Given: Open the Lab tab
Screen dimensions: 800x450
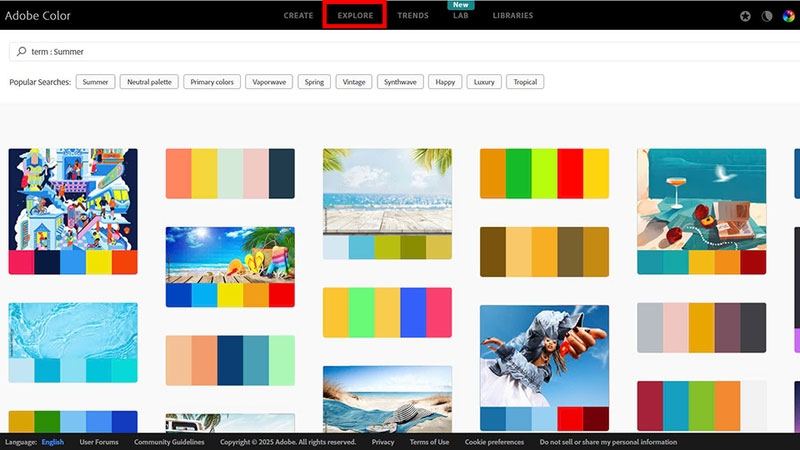Looking at the screenshot, I should click(x=460, y=16).
